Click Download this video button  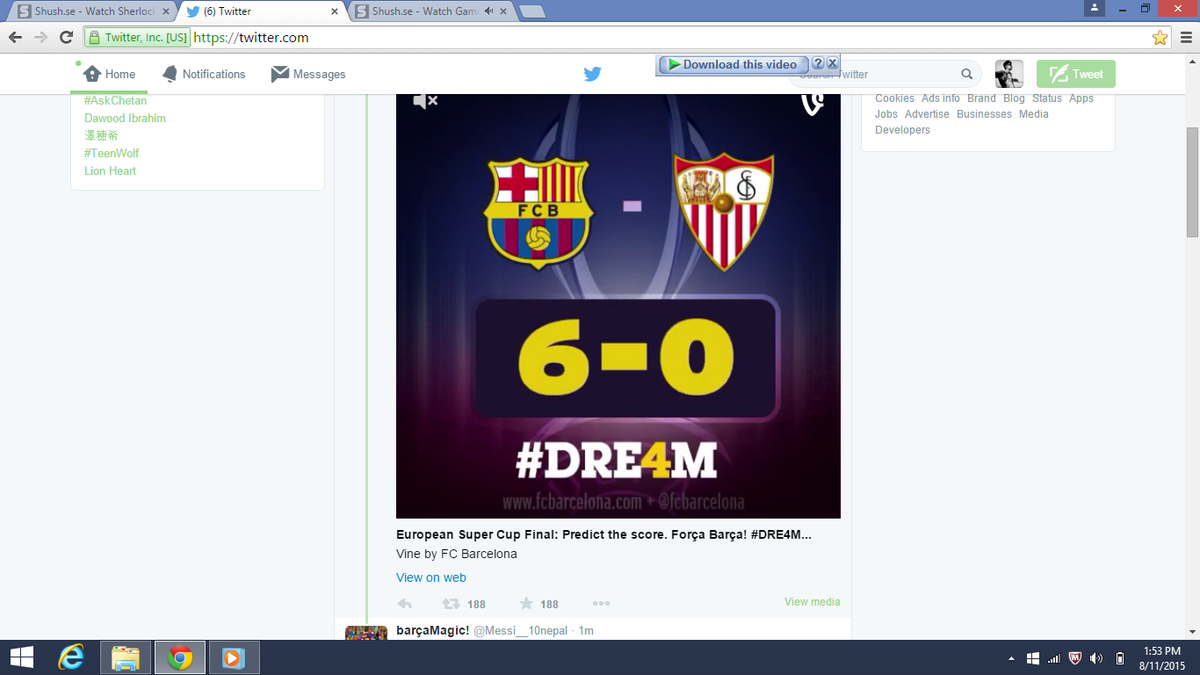(x=733, y=64)
